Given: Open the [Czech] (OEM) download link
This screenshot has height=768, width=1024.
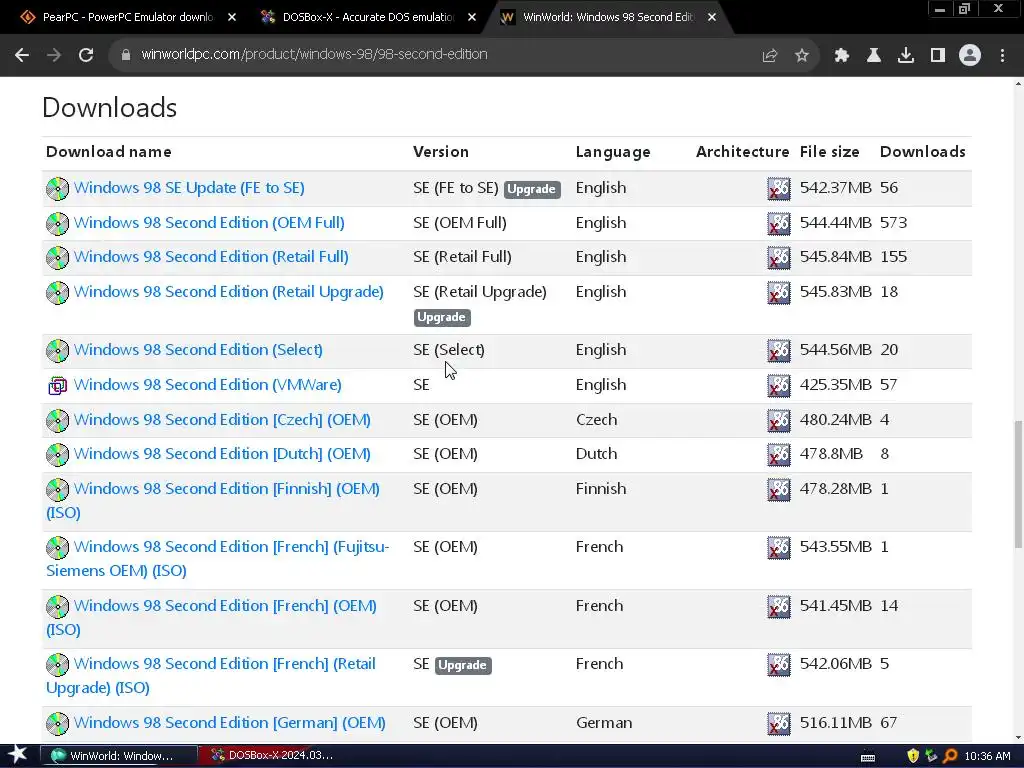Looking at the screenshot, I should pos(222,420).
